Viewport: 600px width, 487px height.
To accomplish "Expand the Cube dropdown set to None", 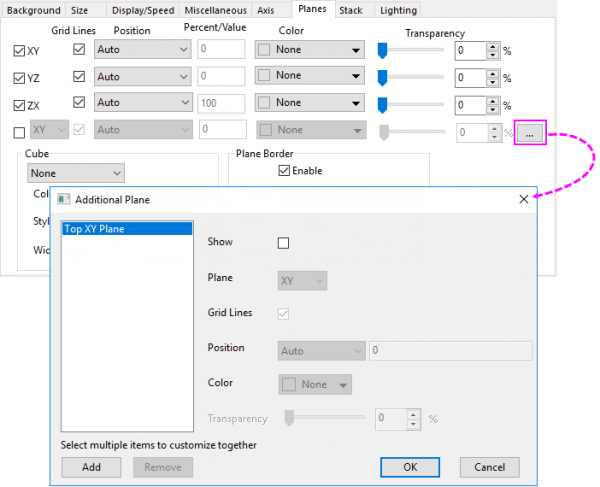I will tap(75, 173).
